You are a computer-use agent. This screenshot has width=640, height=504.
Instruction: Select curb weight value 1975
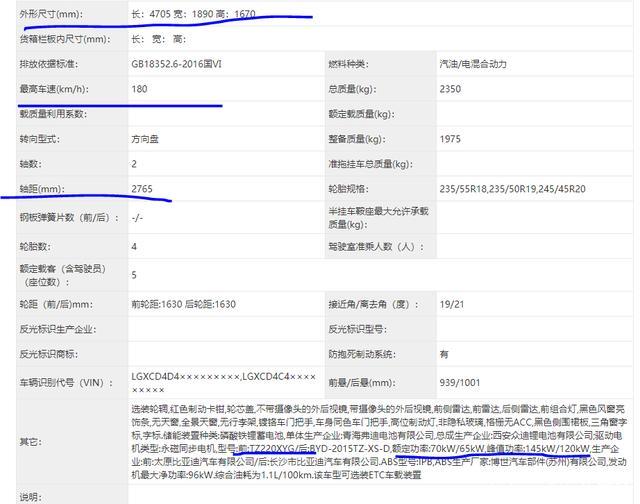450,139
